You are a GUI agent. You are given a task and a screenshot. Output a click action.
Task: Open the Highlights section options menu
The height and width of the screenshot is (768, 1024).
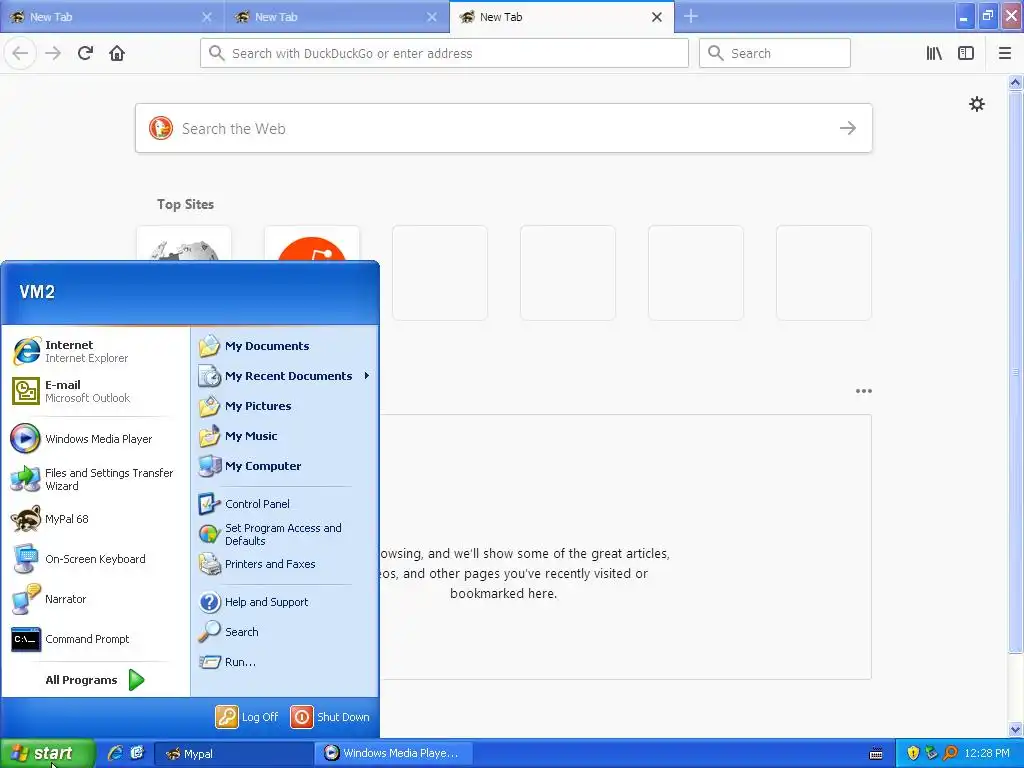(x=863, y=391)
